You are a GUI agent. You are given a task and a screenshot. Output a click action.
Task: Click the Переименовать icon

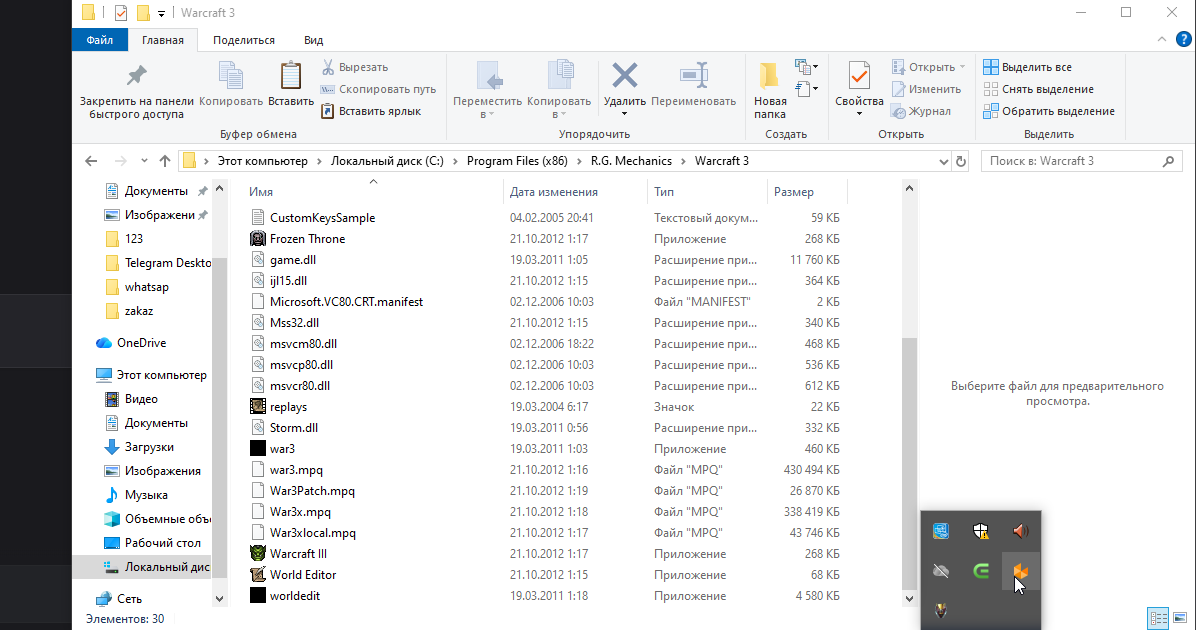pos(693,76)
